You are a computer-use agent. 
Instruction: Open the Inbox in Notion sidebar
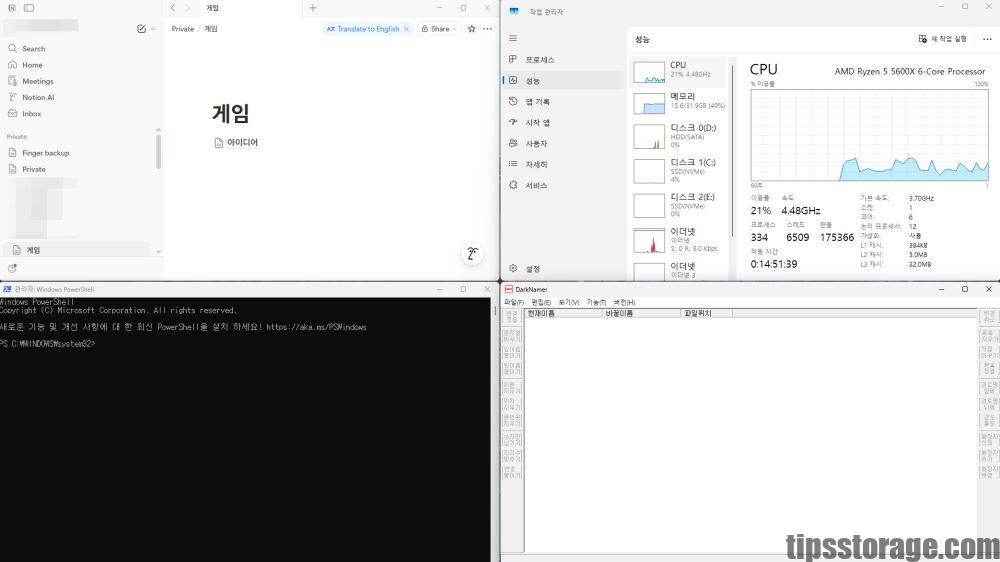tap(32, 114)
